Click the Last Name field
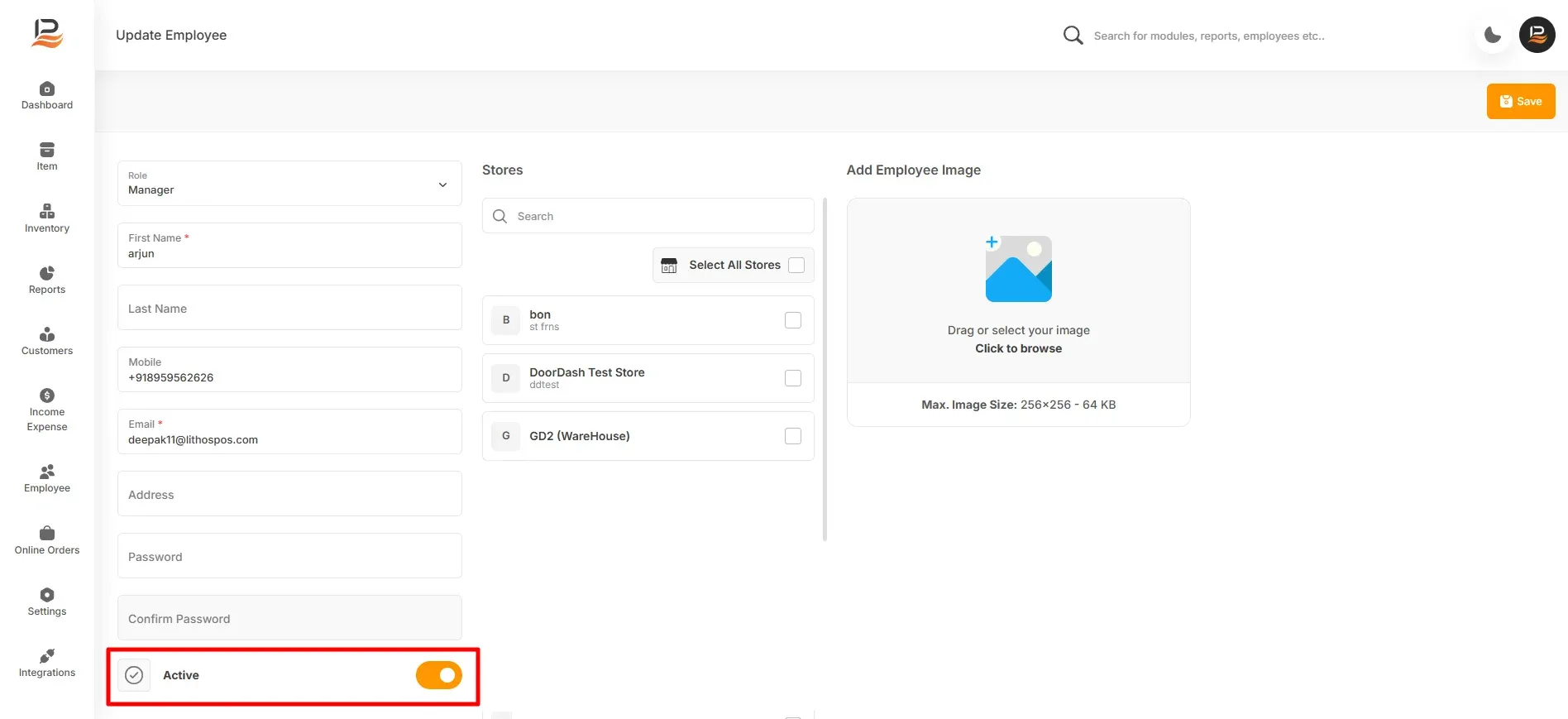The image size is (1568, 719). 289,307
